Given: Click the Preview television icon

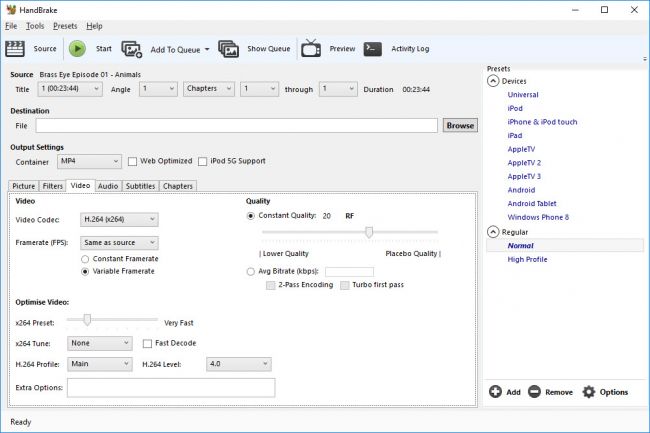Looking at the screenshot, I should 311,48.
